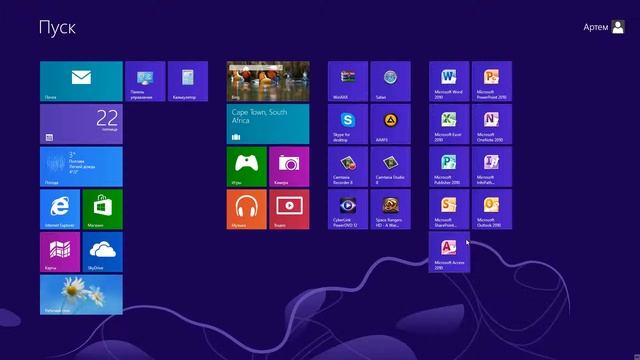Launch Microsoft PowerPoint 2010 tile
The width and height of the screenshot is (640, 360).
click(x=492, y=81)
